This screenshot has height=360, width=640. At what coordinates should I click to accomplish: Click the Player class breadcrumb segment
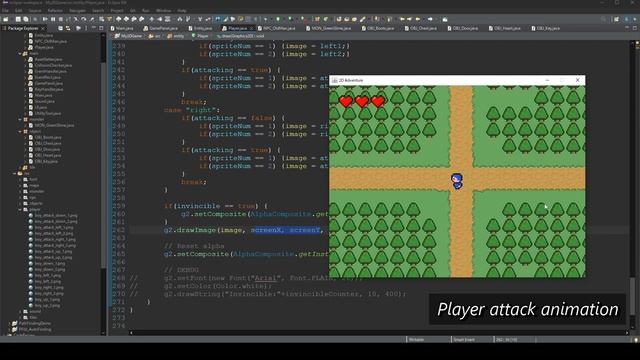point(200,36)
